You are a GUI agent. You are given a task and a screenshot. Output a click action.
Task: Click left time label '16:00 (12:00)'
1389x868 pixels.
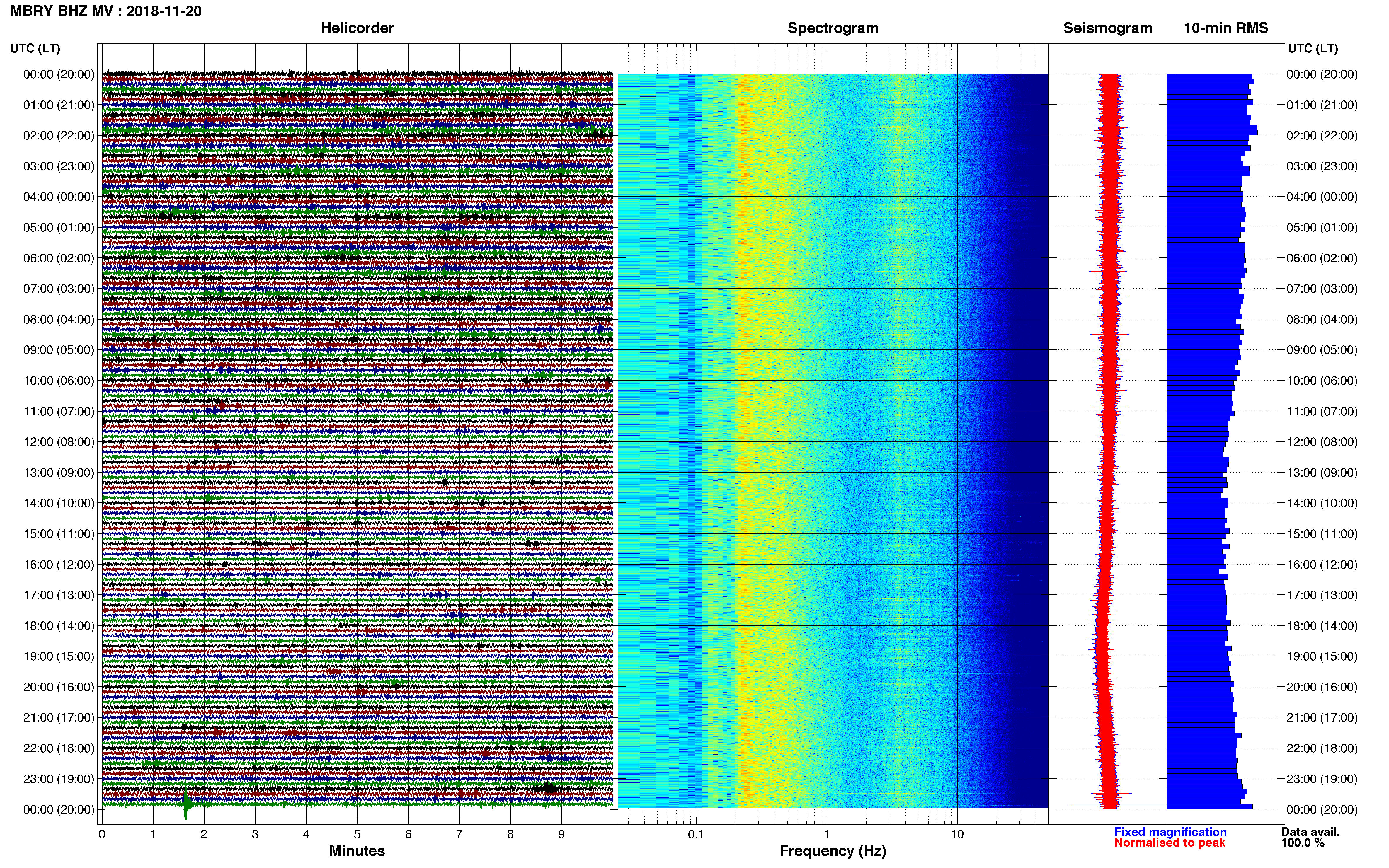tap(59, 564)
